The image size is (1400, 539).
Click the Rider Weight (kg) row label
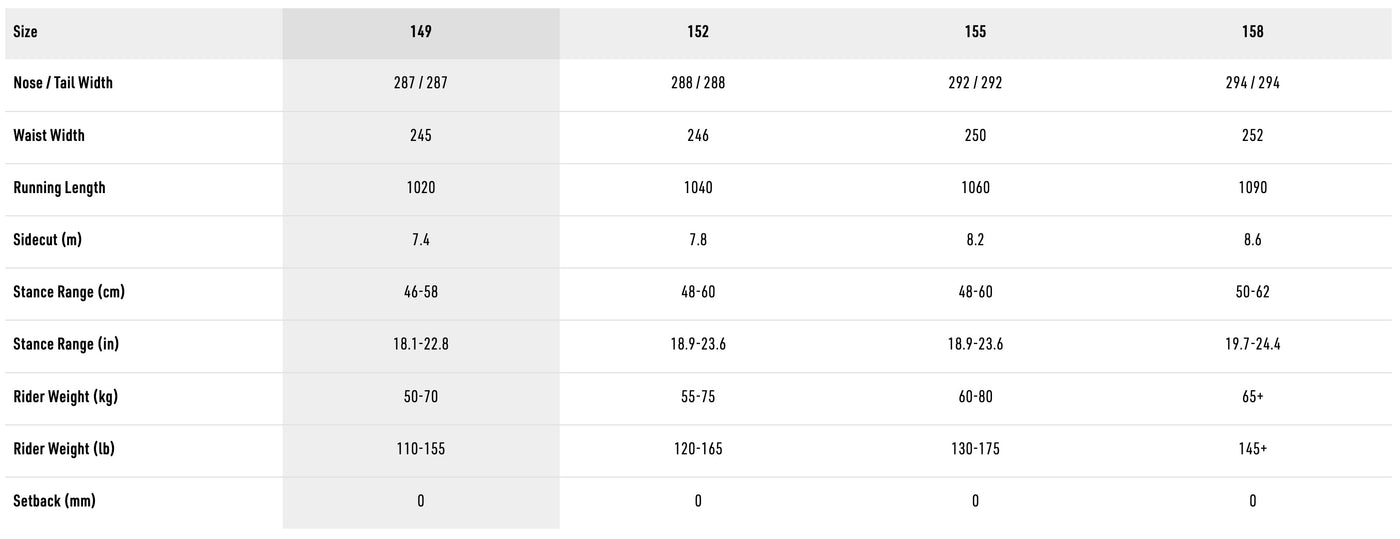(66, 397)
